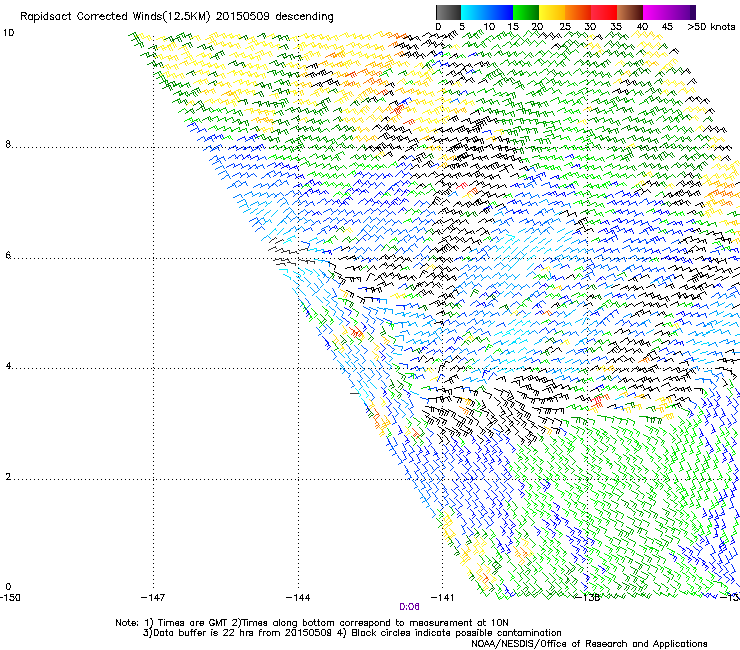Click the word 'descending' in the title
Screen dimensions: 740x650
(304, 17)
